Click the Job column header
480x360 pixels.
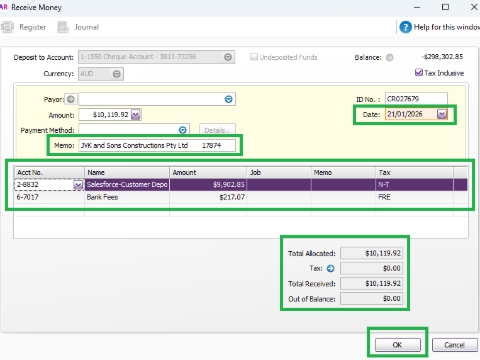279,172
